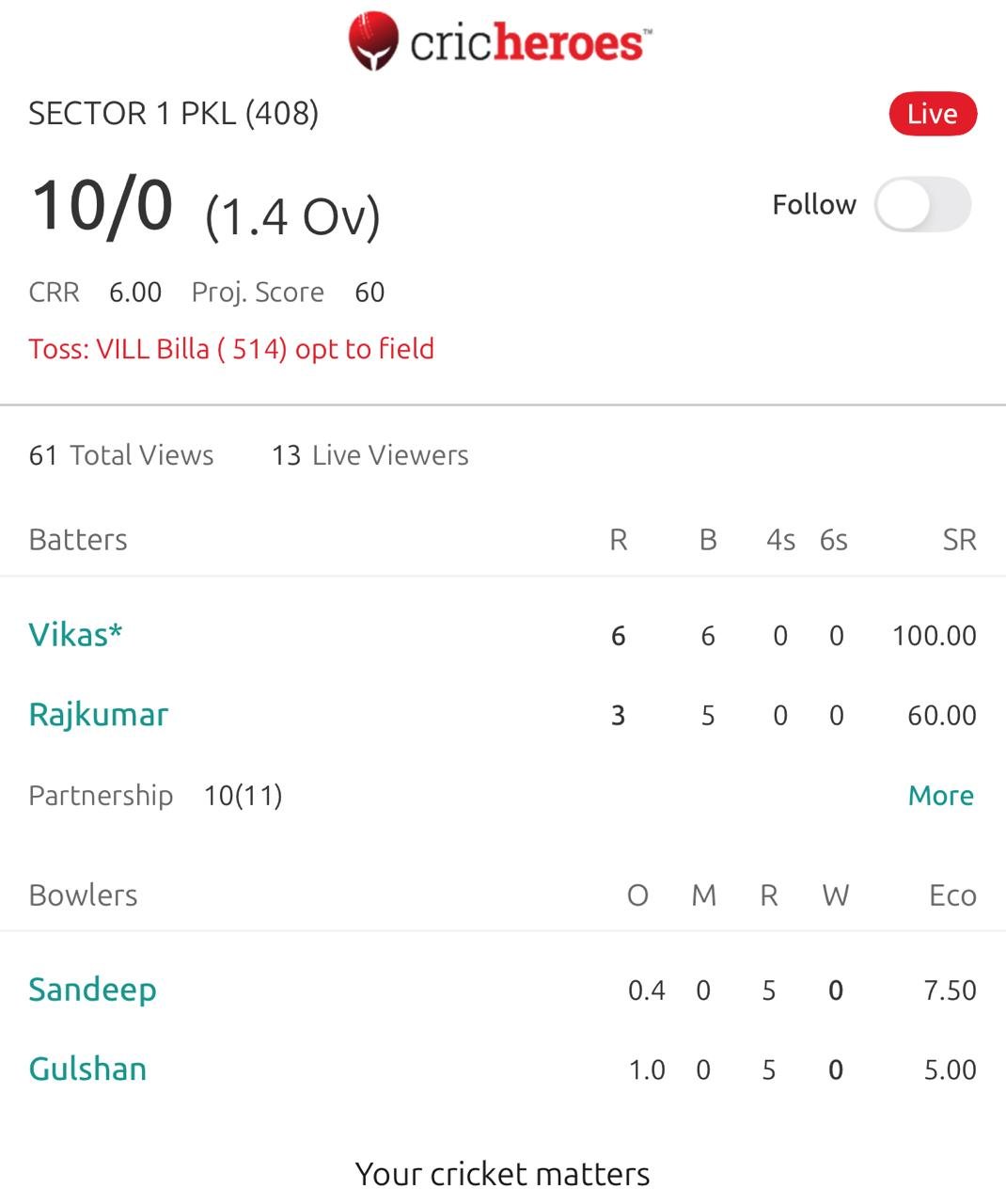The width and height of the screenshot is (1006, 1204).
Task: Open batter Vikas's profile
Action: tap(75, 635)
